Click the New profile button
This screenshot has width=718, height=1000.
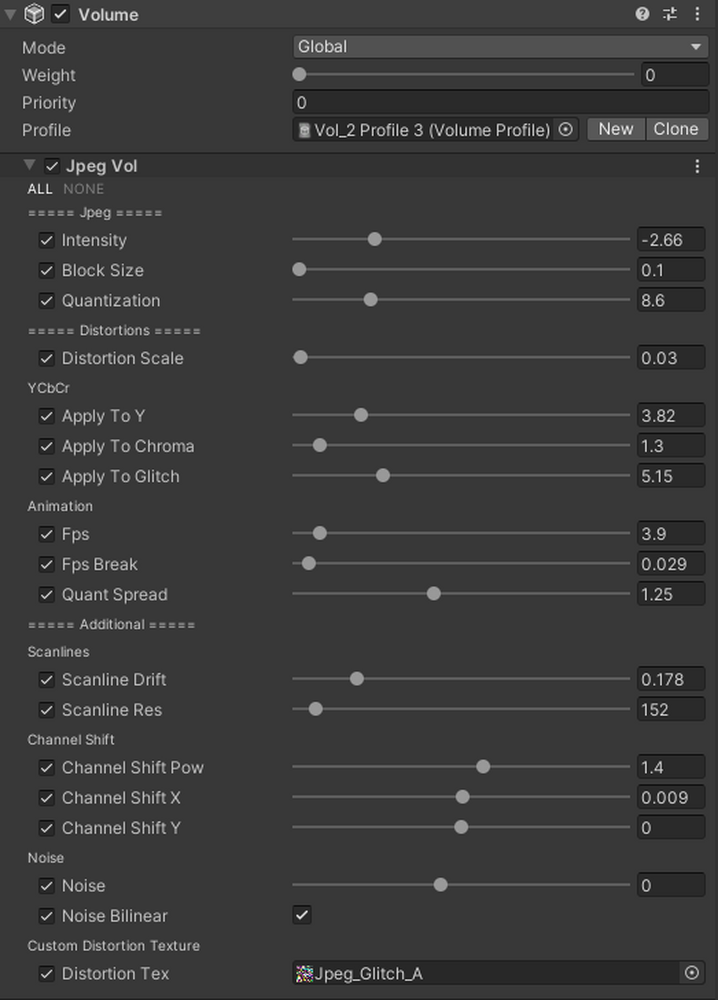616,129
